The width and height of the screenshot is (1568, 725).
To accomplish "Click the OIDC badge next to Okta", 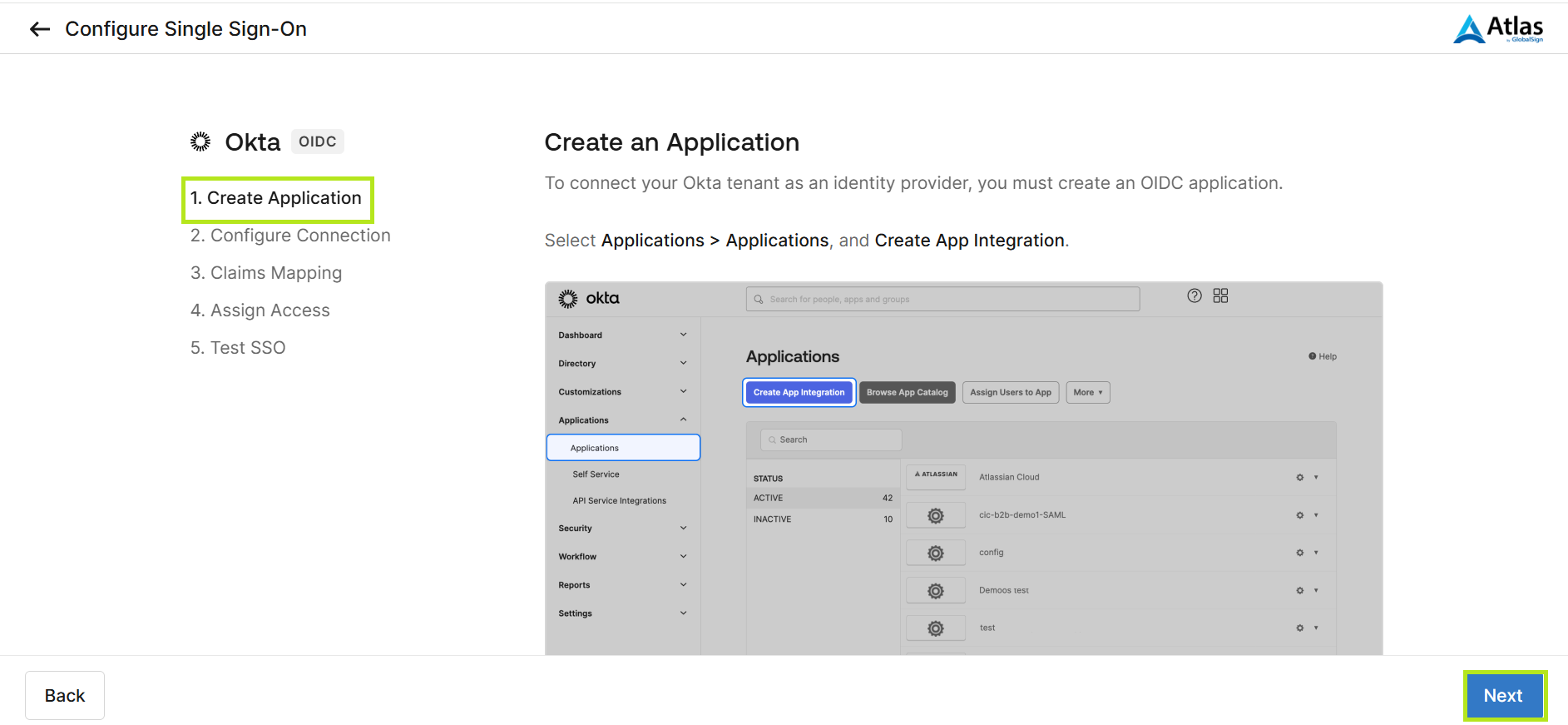I will [x=318, y=142].
